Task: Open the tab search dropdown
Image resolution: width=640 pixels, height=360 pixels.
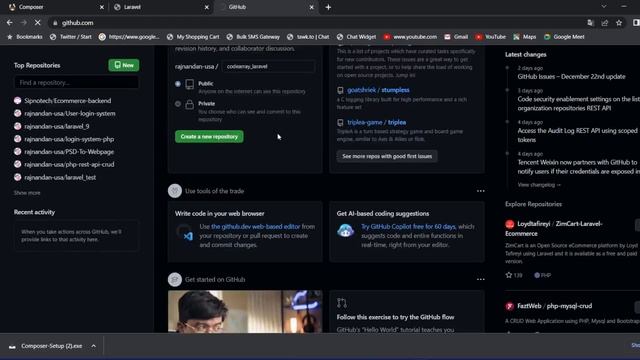Action: tap(604, 7)
